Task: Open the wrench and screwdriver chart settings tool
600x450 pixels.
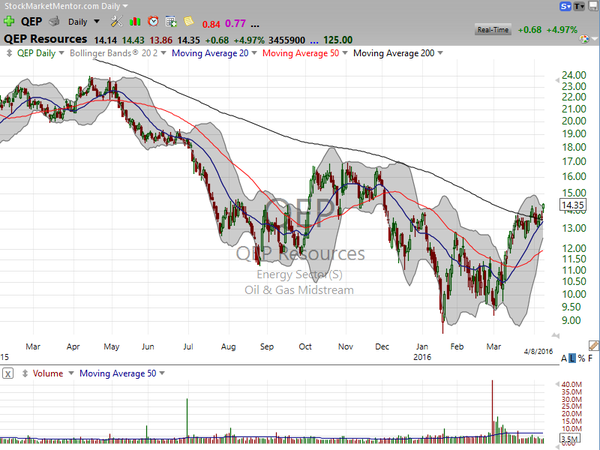Action: click(x=116, y=21)
